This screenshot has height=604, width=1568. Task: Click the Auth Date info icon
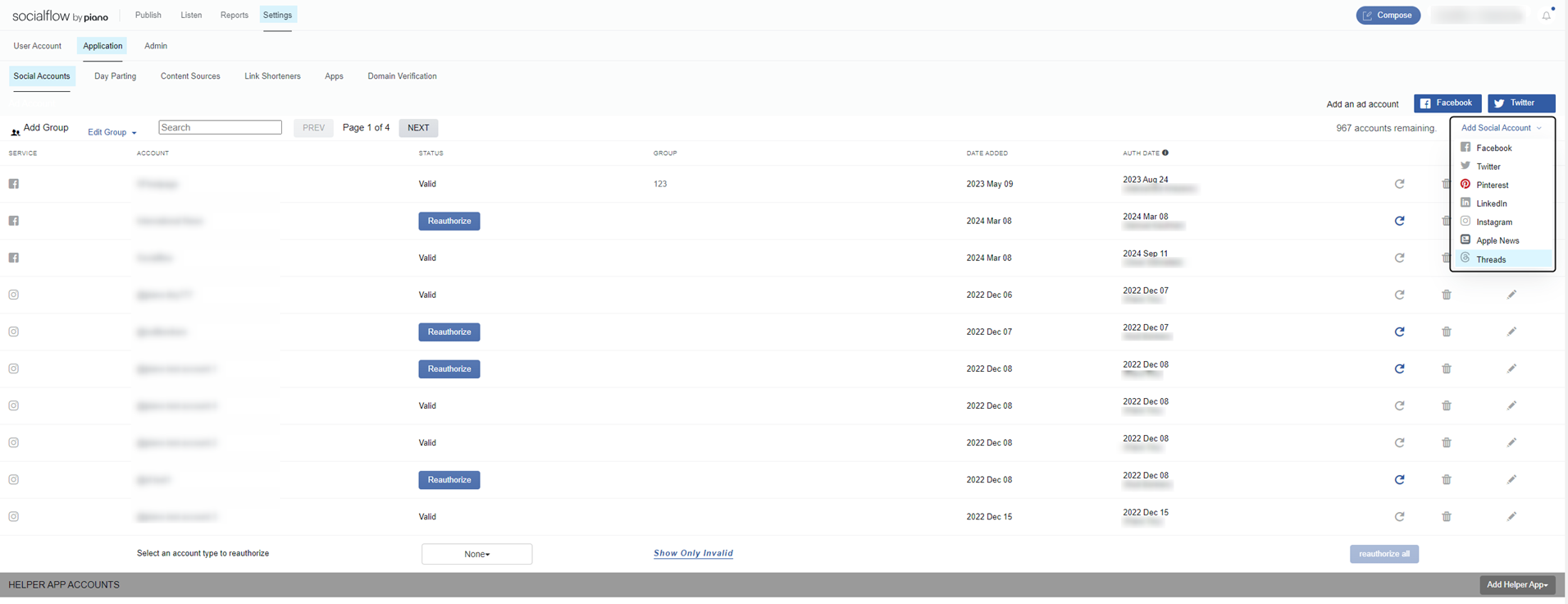pos(1165,153)
